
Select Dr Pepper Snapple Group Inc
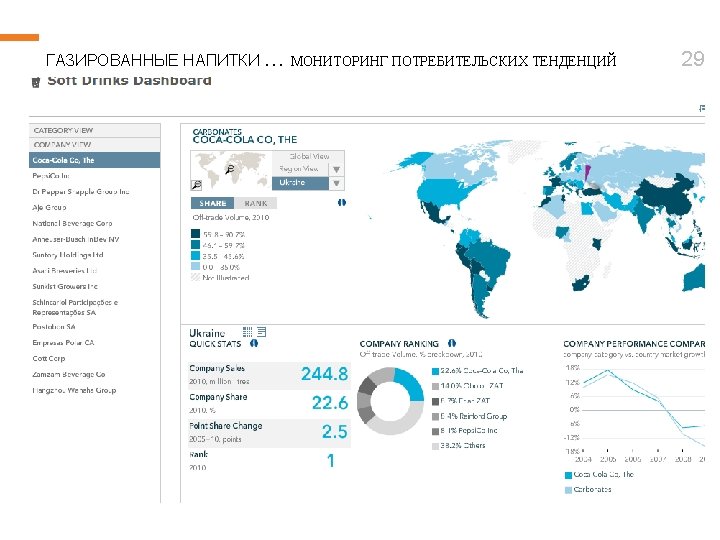[x=81, y=192]
